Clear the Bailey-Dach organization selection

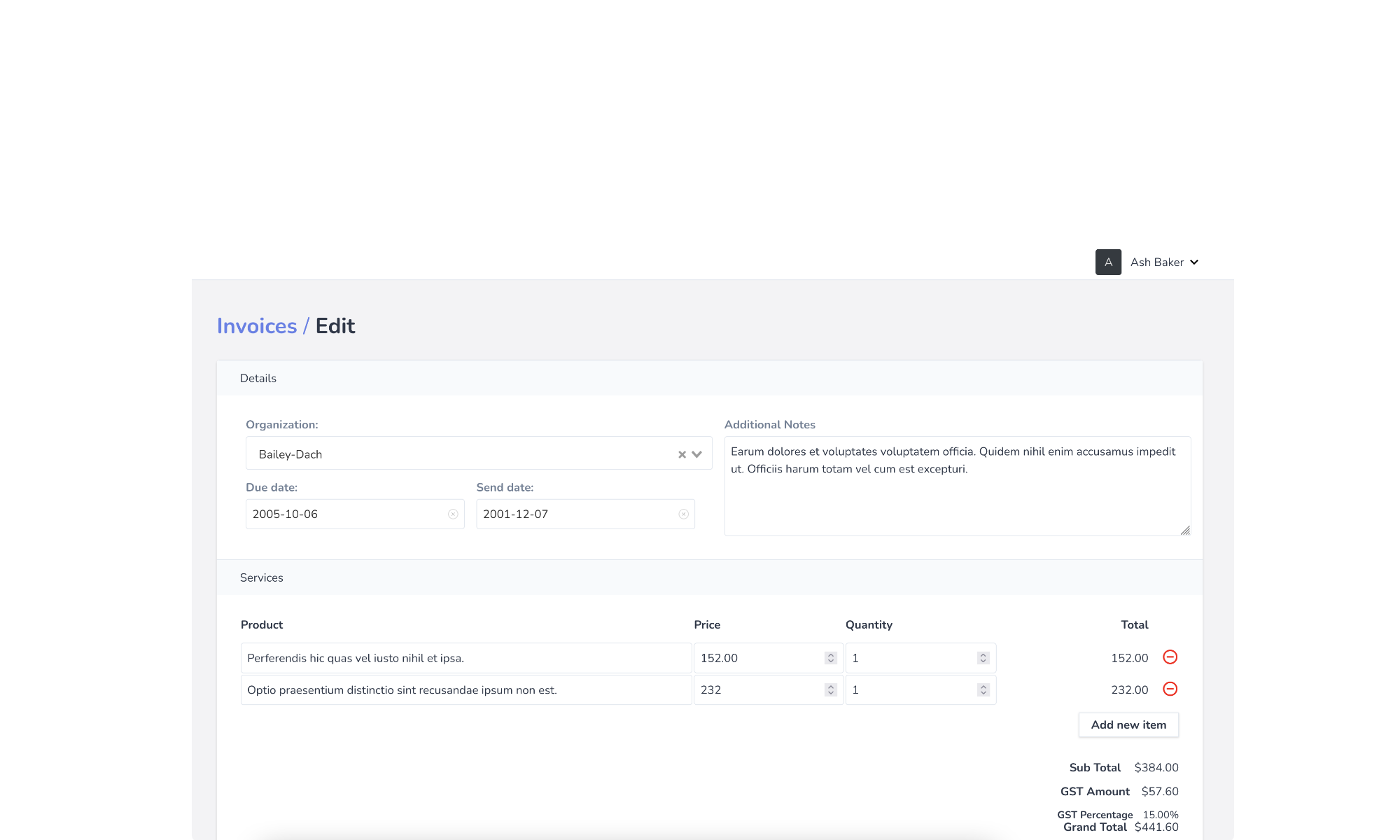click(x=682, y=455)
